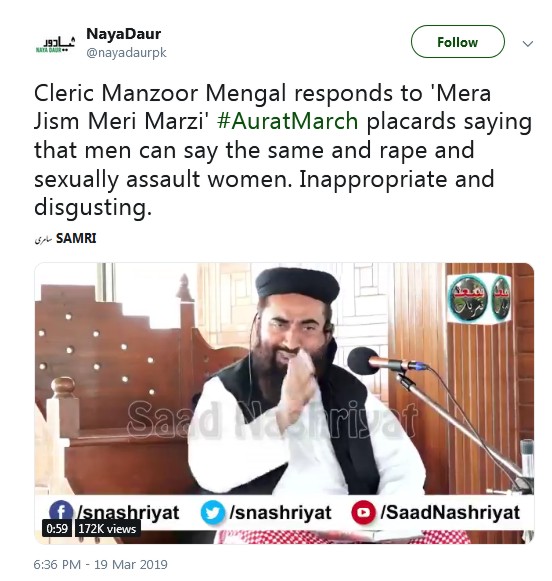Screen dimensions: 552x581
Task: Click the SAMRI Urdu logo icon
Action: [x=43, y=239]
